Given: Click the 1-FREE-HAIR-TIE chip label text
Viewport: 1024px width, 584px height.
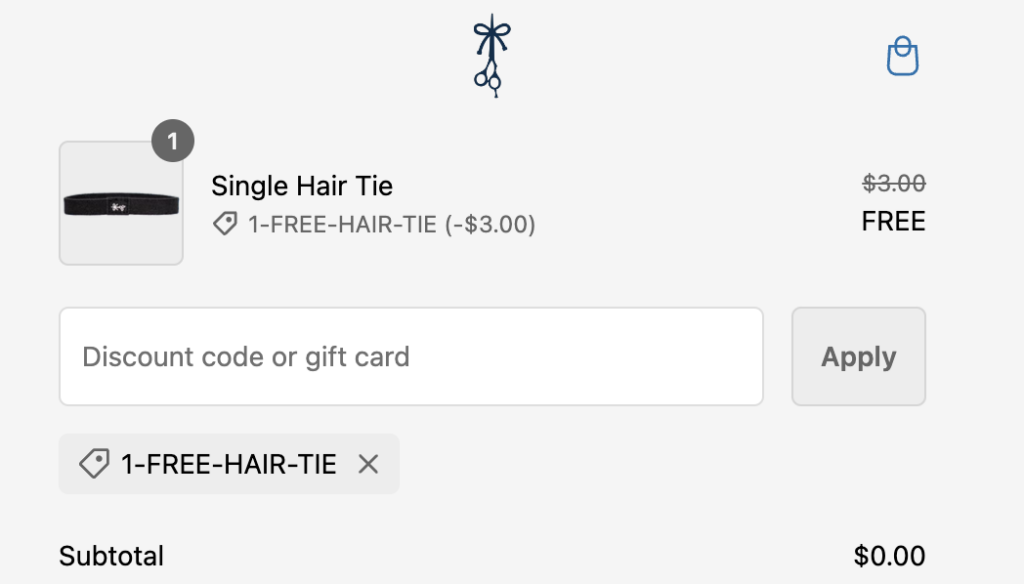Looking at the screenshot, I should tap(229, 464).
